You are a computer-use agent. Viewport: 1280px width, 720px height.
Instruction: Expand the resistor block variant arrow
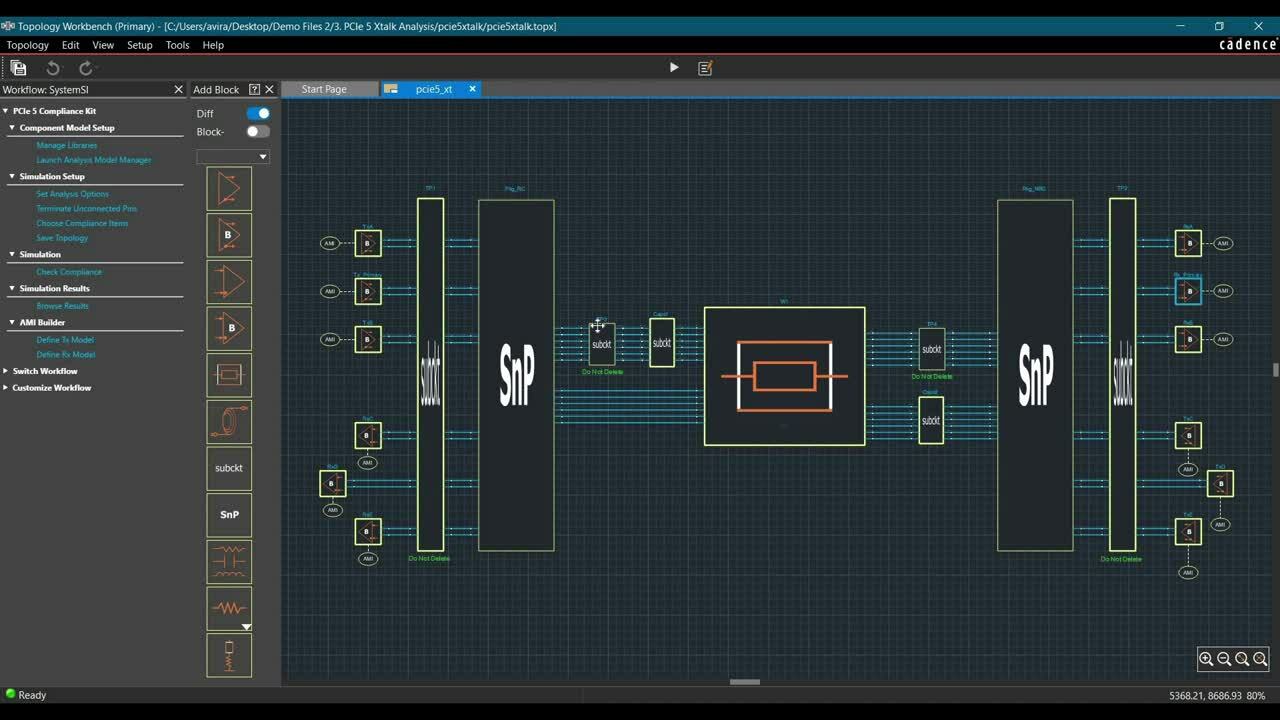[246, 626]
